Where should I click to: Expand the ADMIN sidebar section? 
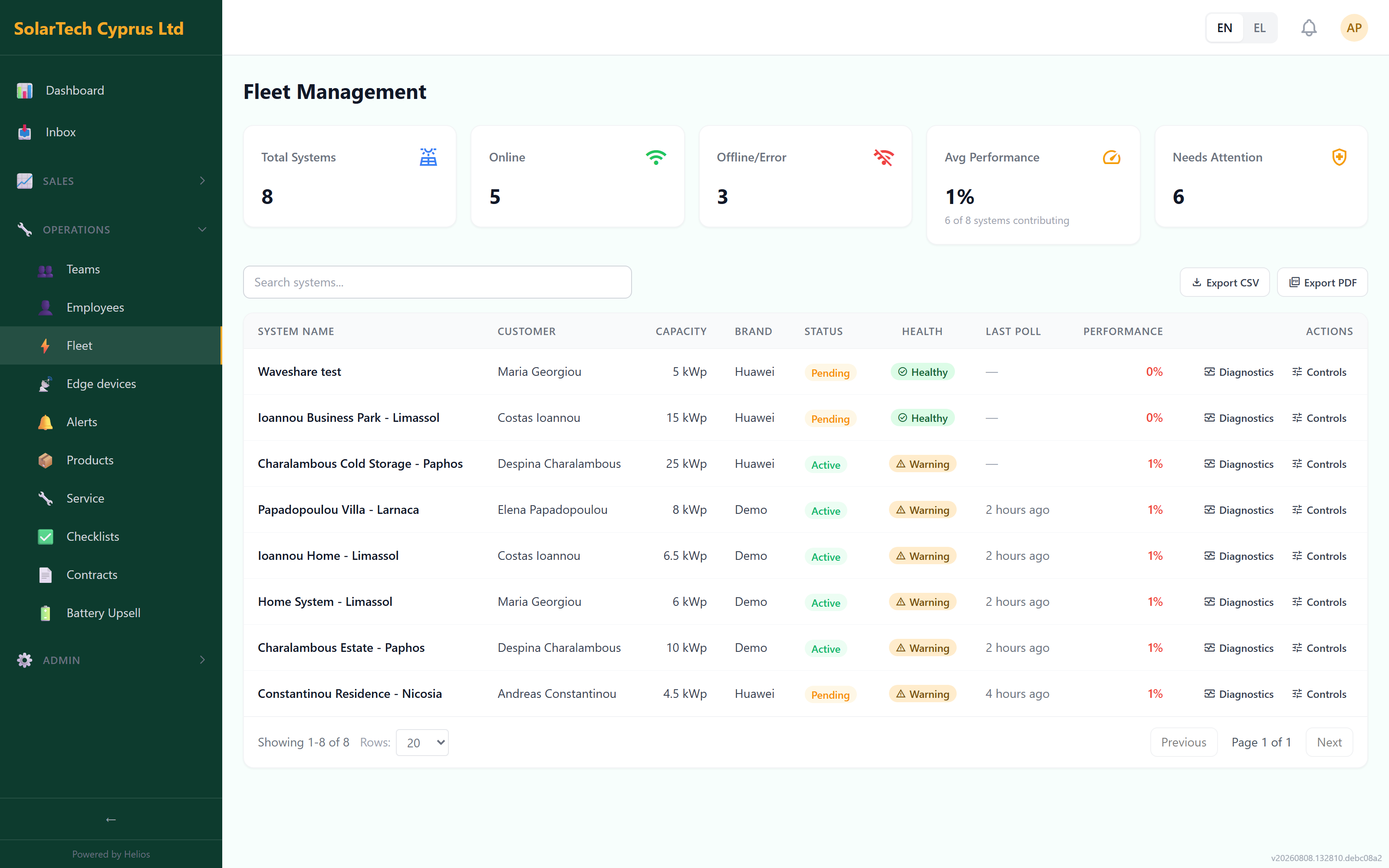click(111, 660)
